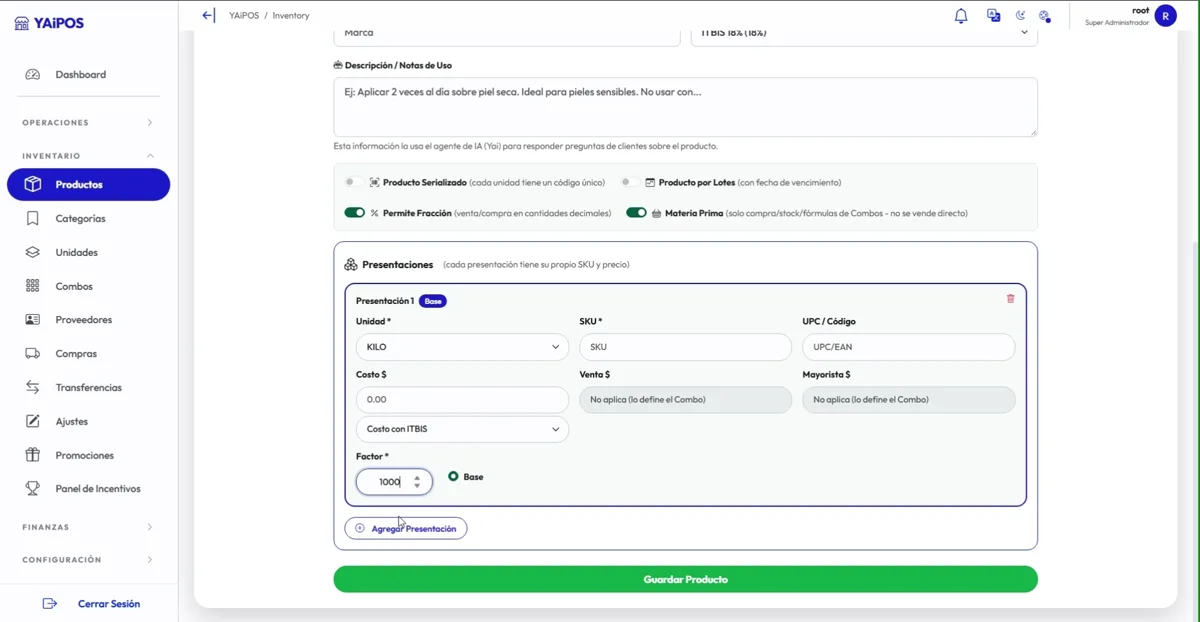Viewport: 1200px width, 622px height.
Task: Enable the Producto por Lotes switch
Action: point(630,183)
